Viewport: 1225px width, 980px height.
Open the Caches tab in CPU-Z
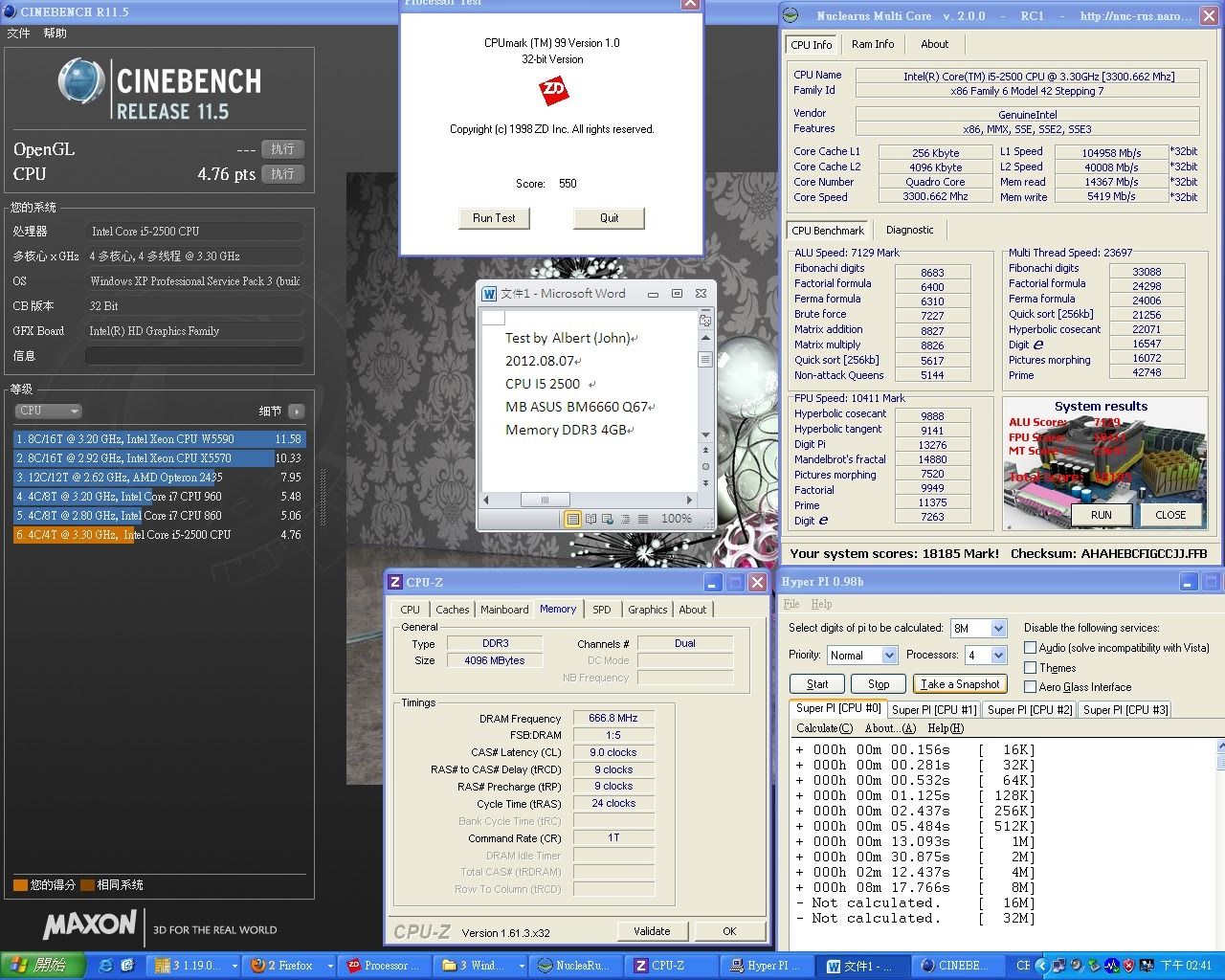point(452,610)
